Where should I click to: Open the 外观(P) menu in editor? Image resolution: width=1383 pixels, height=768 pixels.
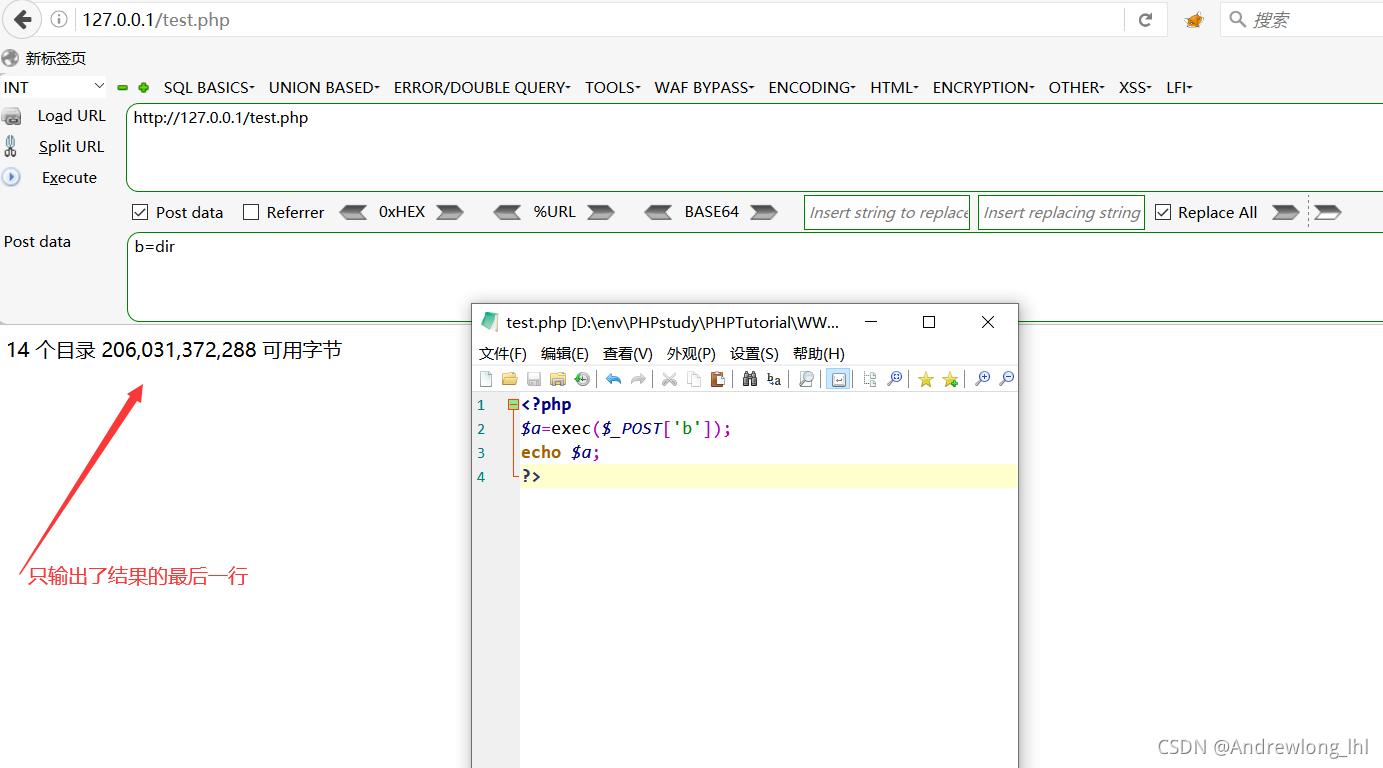[x=691, y=354]
